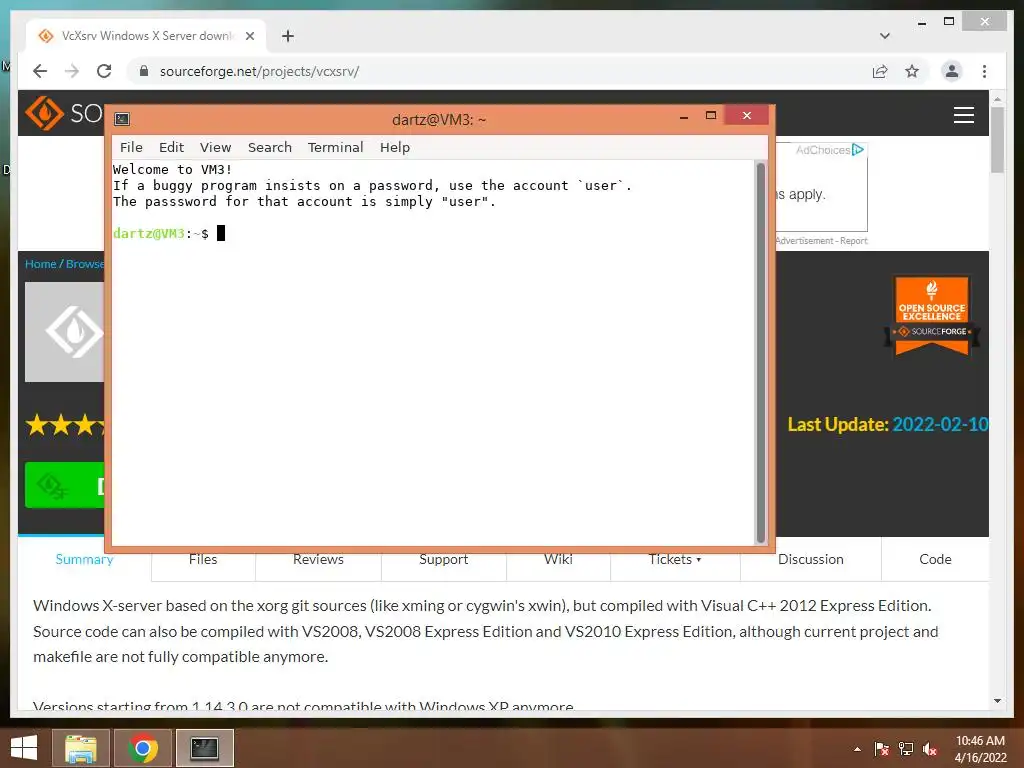The image size is (1024, 768).
Task: Click the Chrome forward arrow
Action: click(72, 71)
